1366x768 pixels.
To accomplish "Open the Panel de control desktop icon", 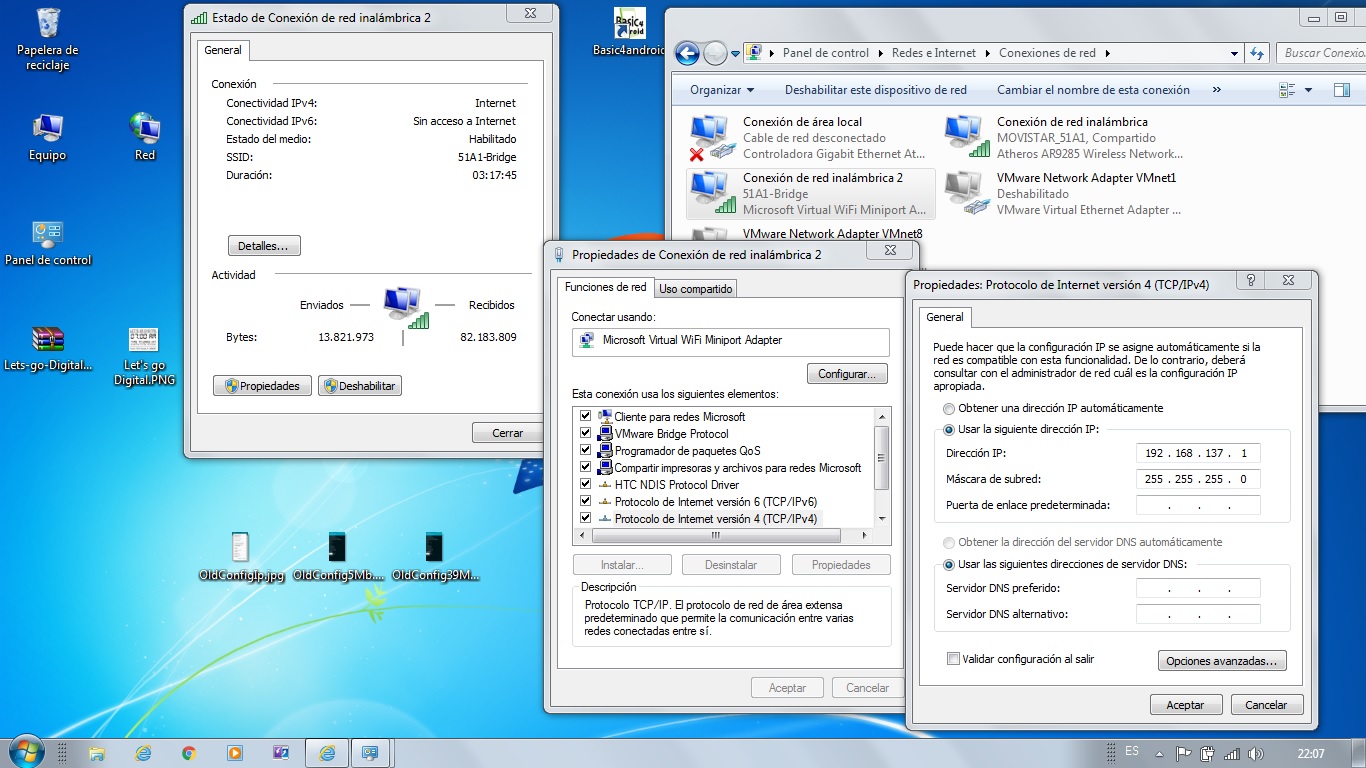I will tap(48, 243).
